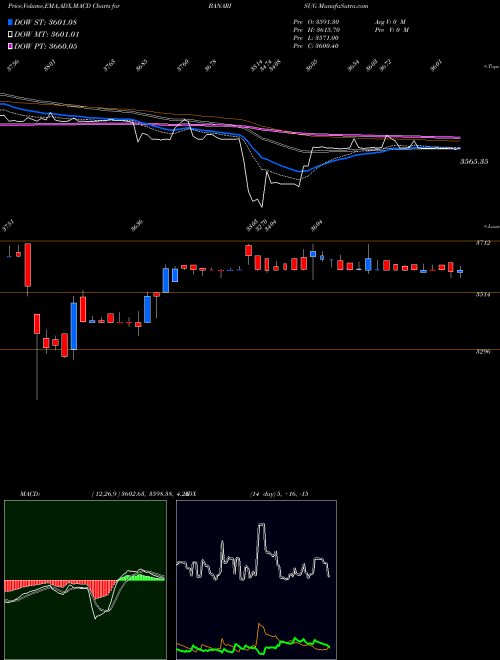
Task: Click the red MACD histogram bars
Action: (x=99, y=589)
